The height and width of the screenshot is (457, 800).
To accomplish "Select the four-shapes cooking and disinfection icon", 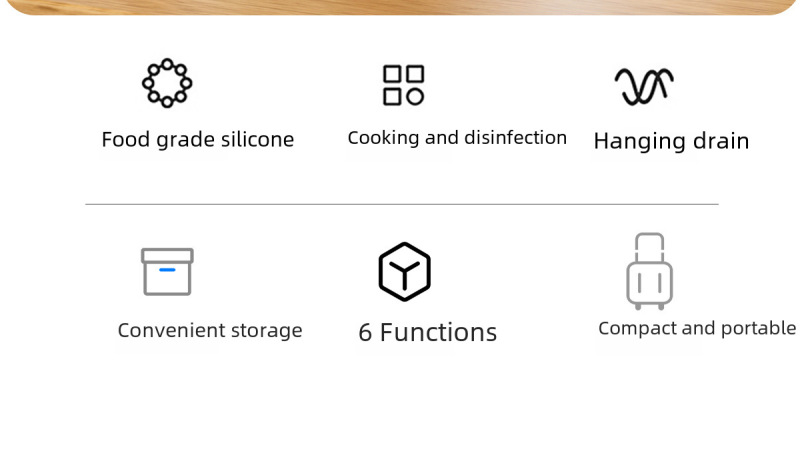I will 404,85.
